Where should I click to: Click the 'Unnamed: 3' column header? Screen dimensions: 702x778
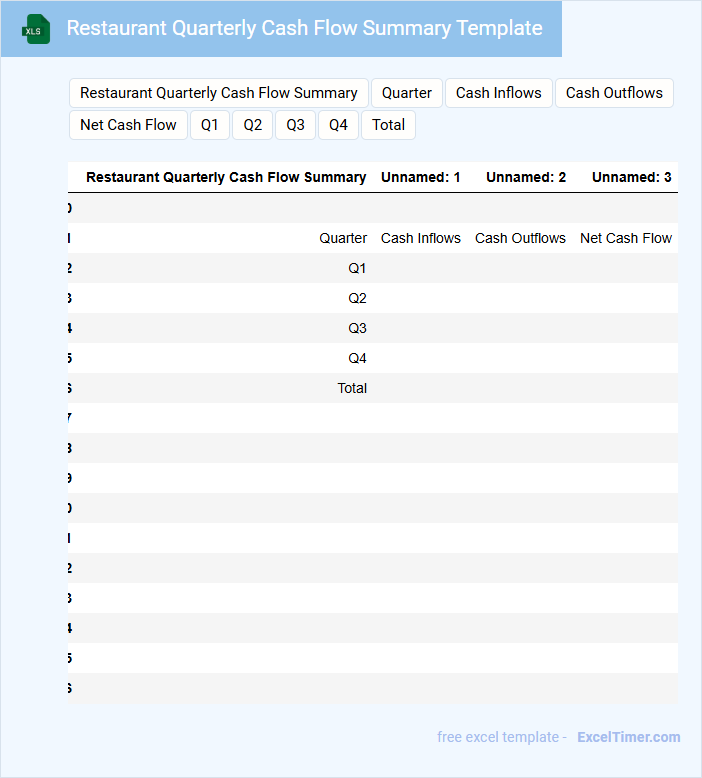tap(631, 177)
